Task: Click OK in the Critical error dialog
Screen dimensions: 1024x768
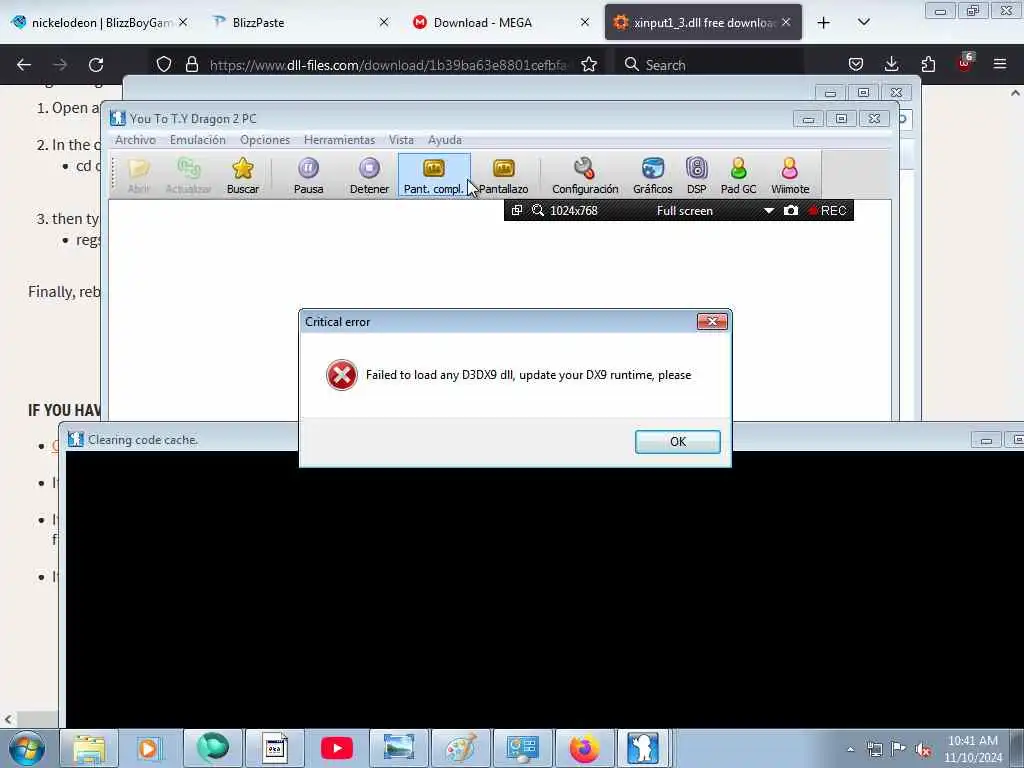Action: 677,441
